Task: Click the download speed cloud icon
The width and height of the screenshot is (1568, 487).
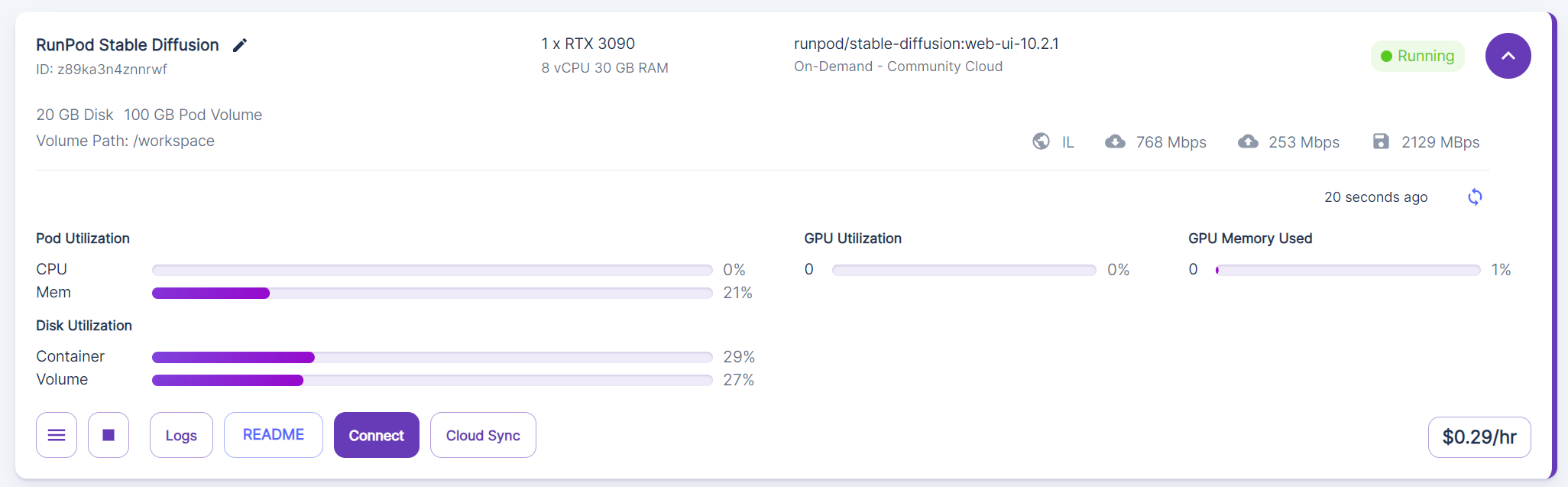Action: [x=1115, y=141]
